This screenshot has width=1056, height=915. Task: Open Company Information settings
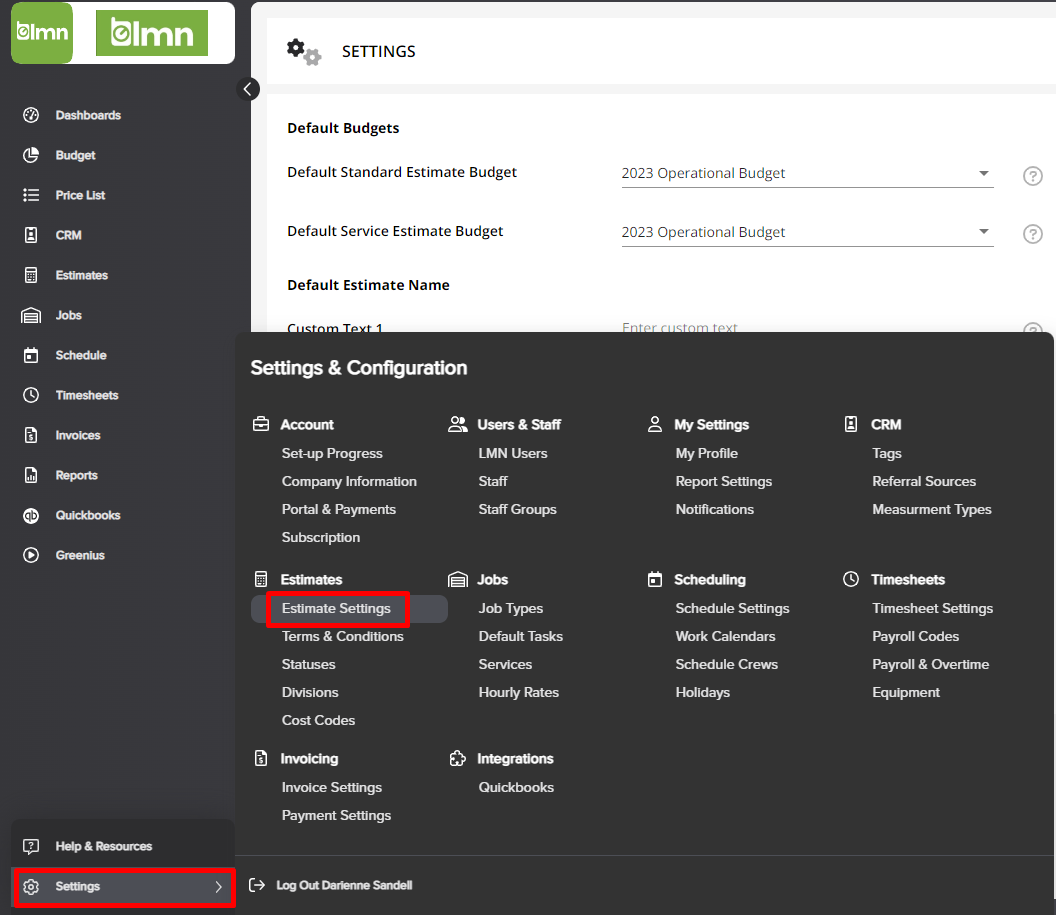pyautogui.click(x=349, y=481)
